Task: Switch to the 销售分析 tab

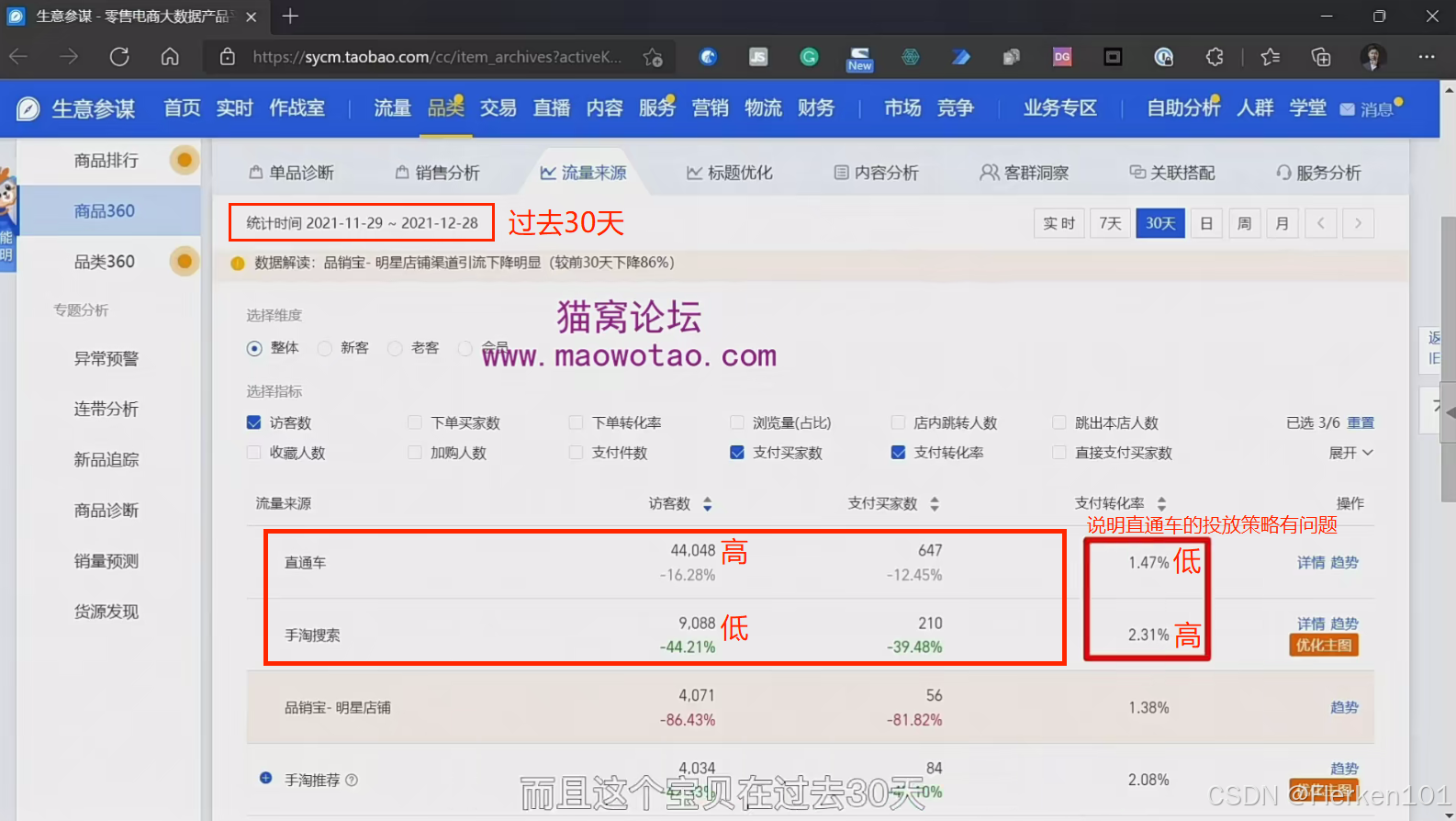Action: pos(437,173)
